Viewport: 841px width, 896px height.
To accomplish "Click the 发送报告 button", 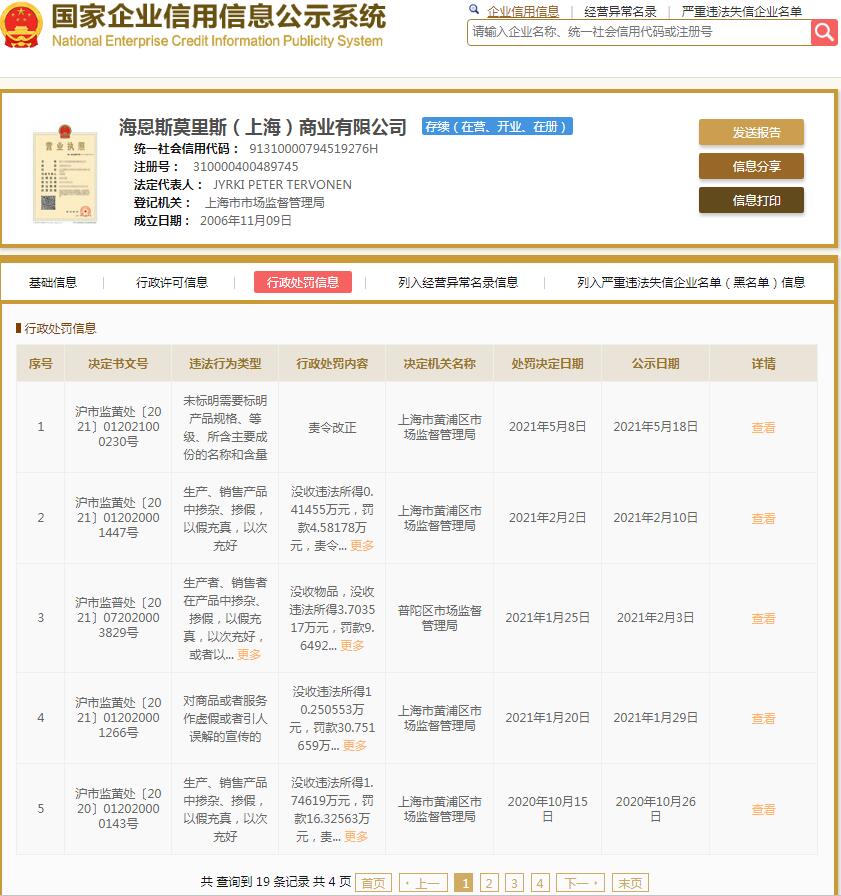I will [x=751, y=133].
